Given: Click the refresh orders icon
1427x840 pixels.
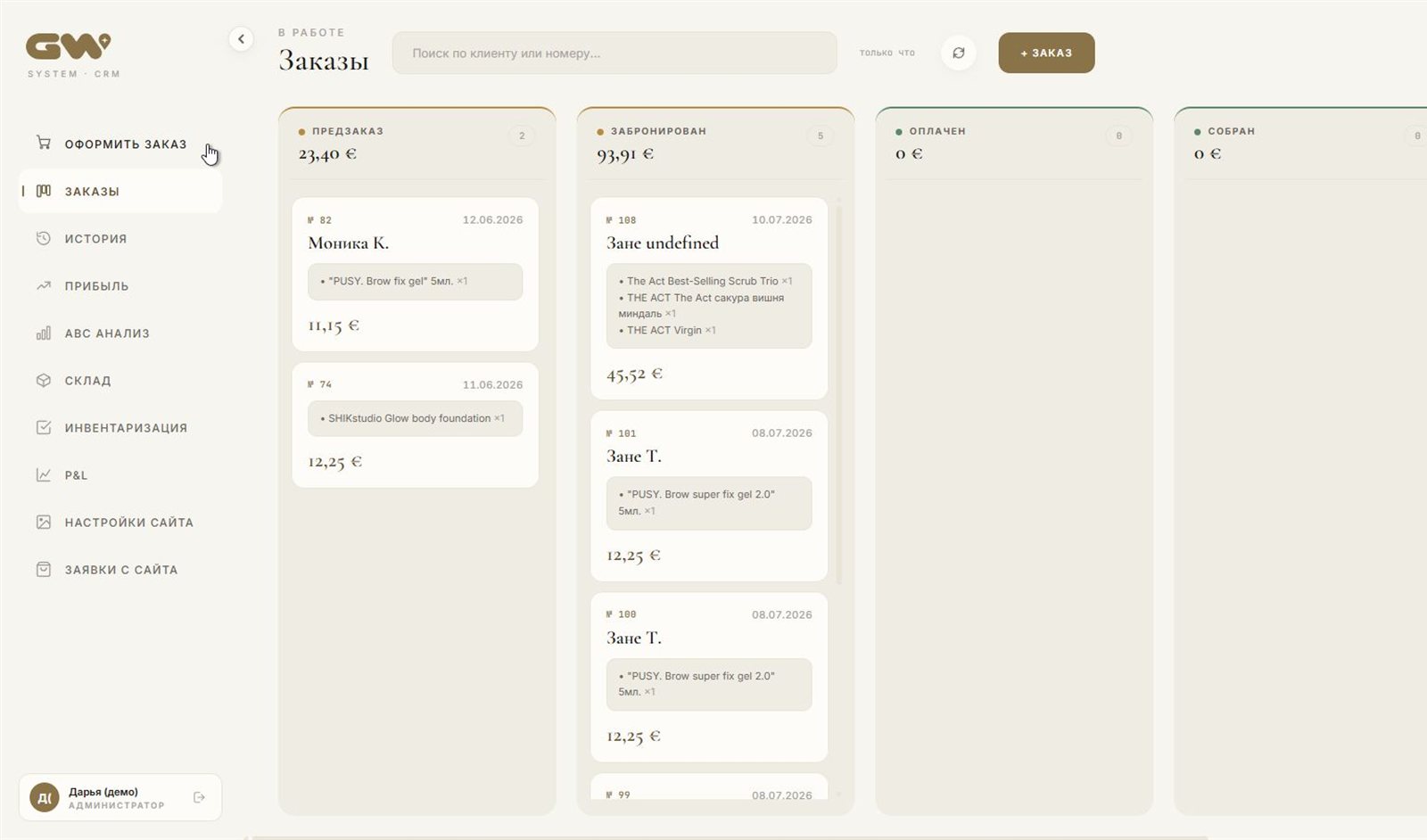Looking at the screenshot, I should click(958, 53).
